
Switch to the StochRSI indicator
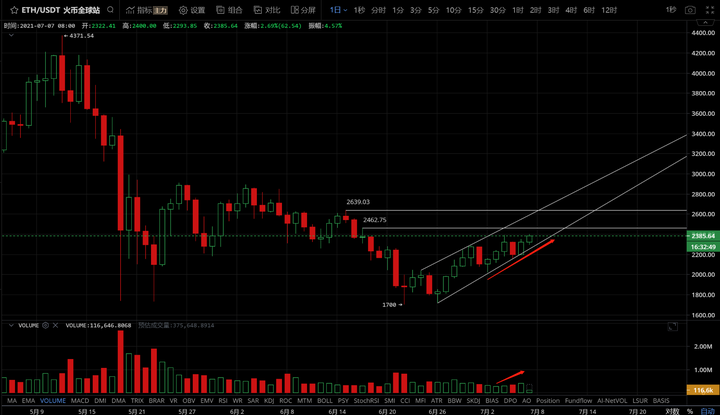pos(366,400)
